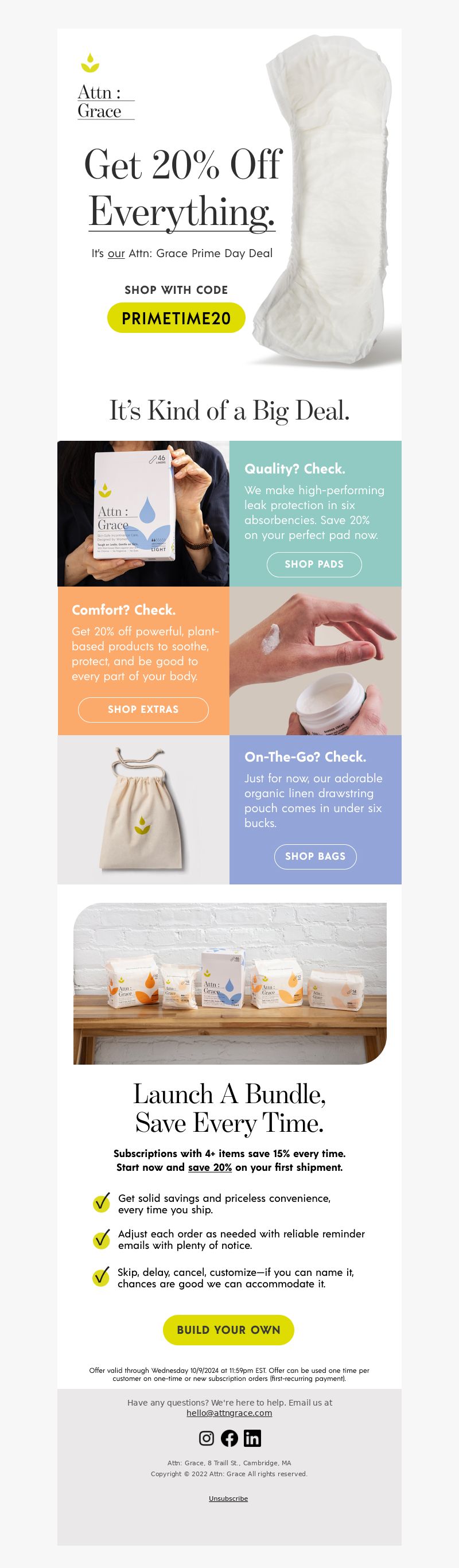Click the third yellow checkmark bullet icon

tap(101, 1276)
